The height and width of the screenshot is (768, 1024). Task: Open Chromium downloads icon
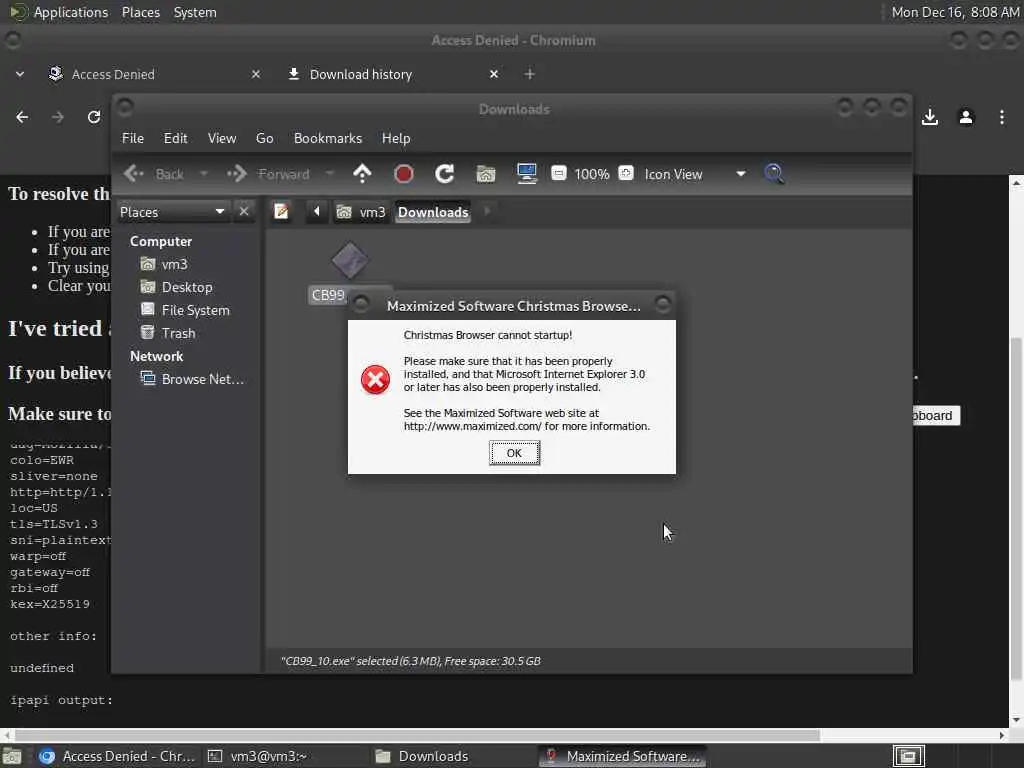coord(930,117)
